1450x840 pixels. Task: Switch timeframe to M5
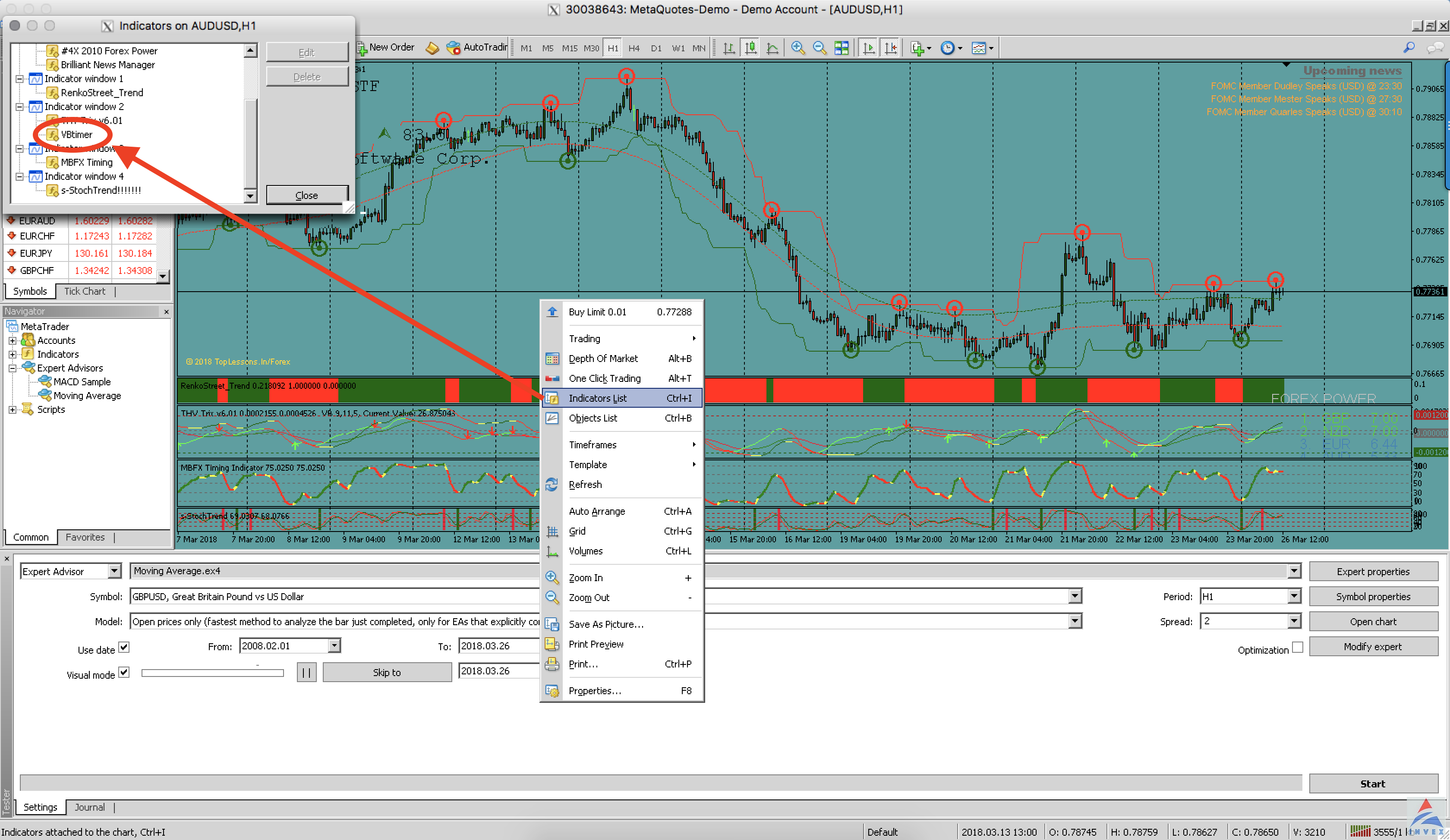coord(547,48)
